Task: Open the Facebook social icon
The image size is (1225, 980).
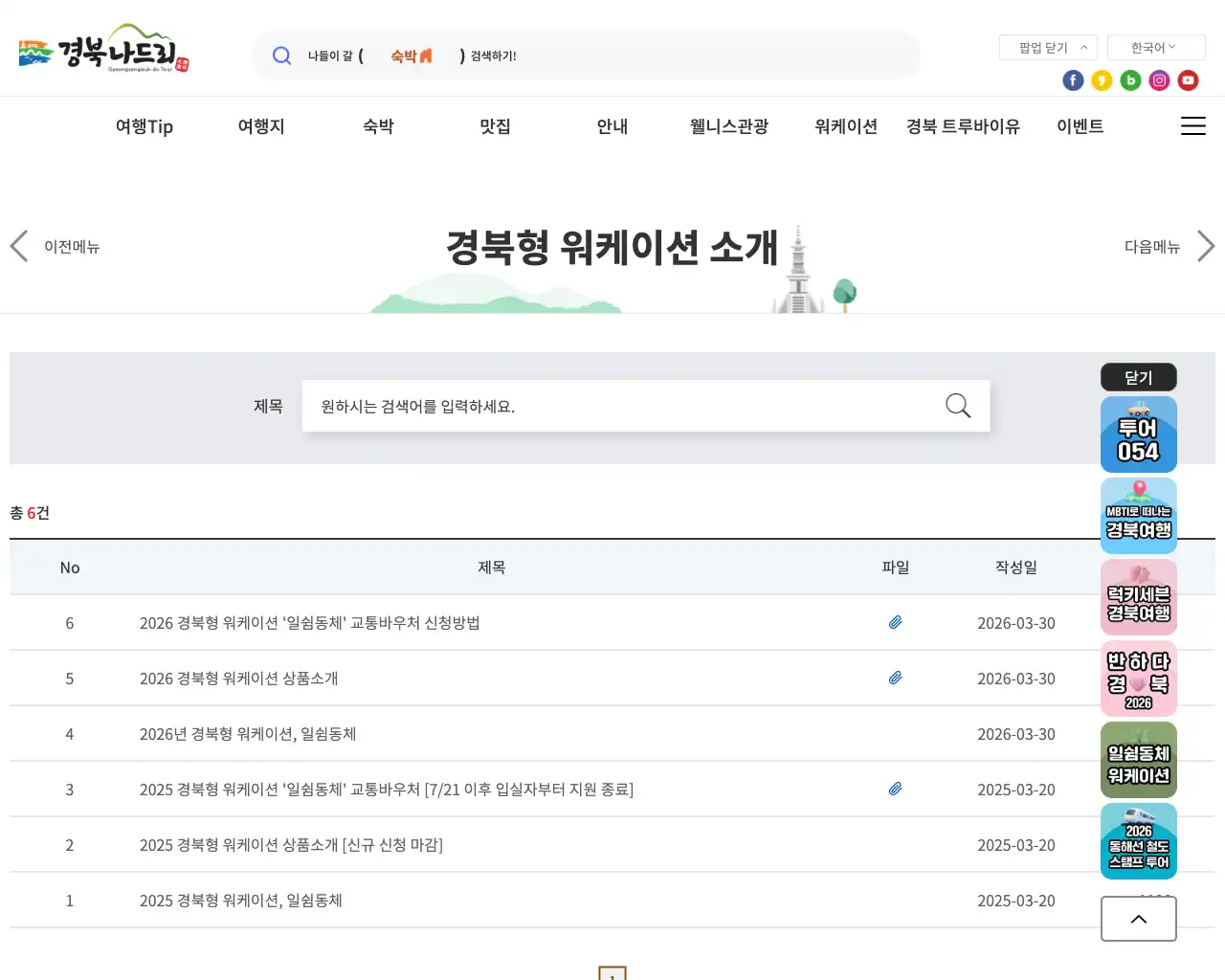Action: point(1073,80)
